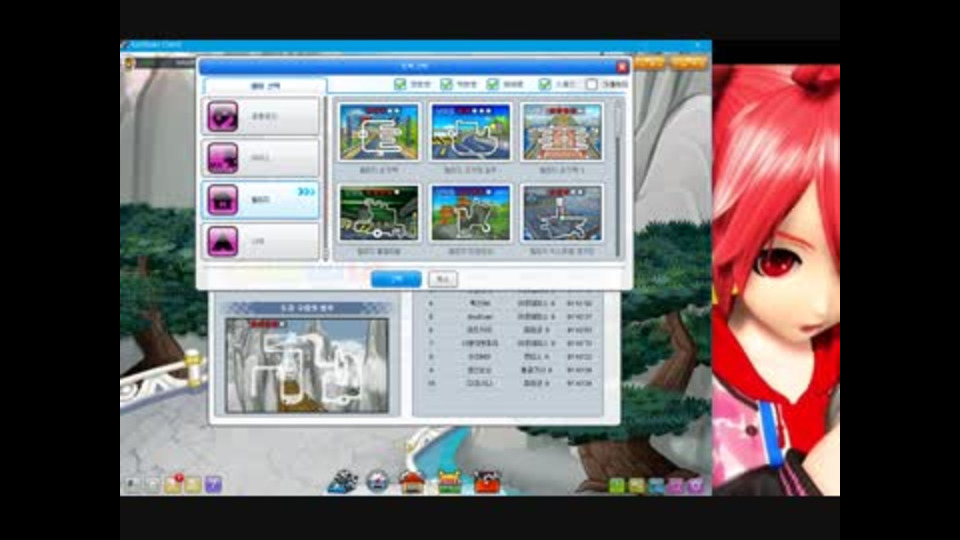The width and height of the screenshot is (960, 540).
Task: Open the red chest icon in bottom bar
Action: tap(487, 482)
